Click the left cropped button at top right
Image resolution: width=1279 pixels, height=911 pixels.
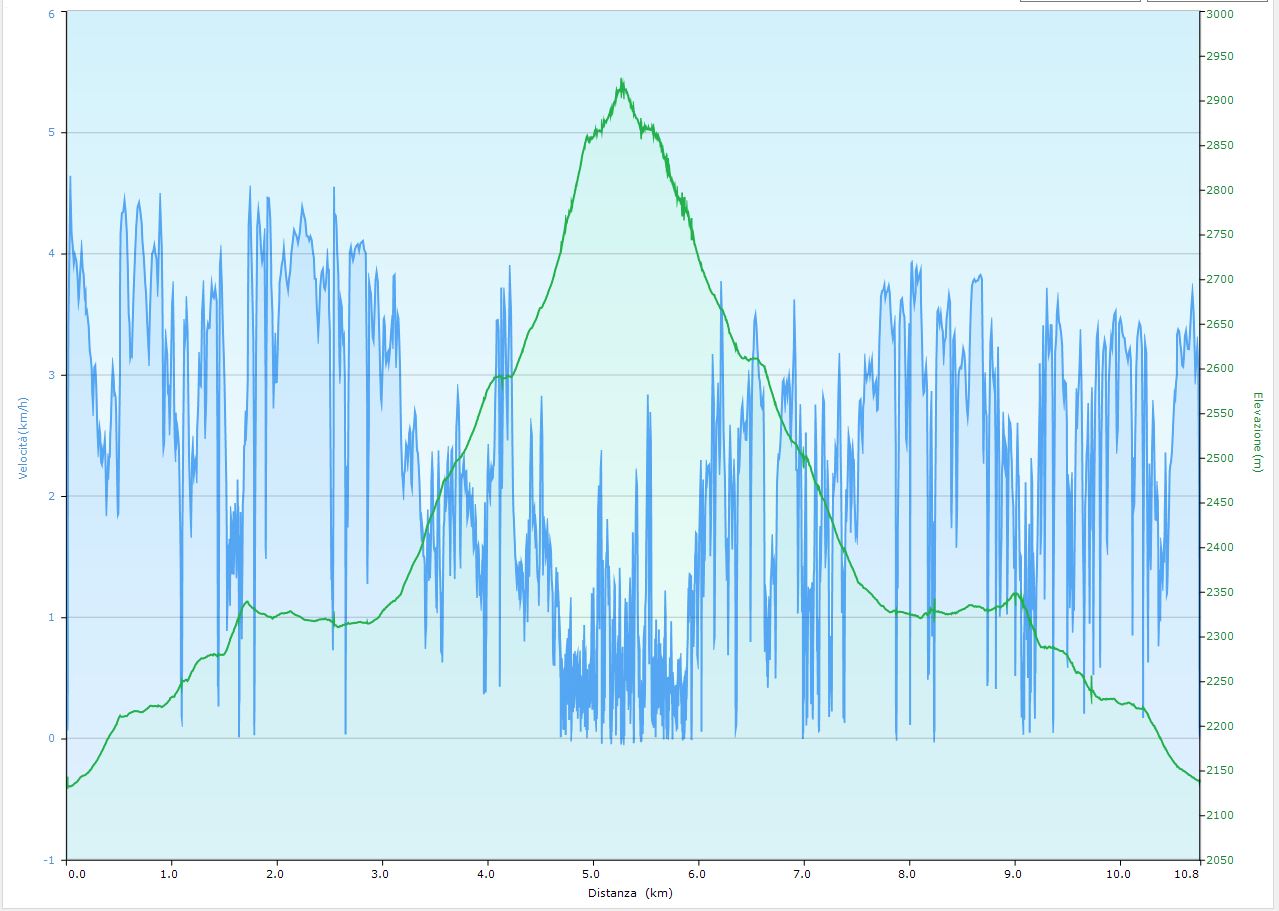pyautogui.click(x=1079, y=1)
